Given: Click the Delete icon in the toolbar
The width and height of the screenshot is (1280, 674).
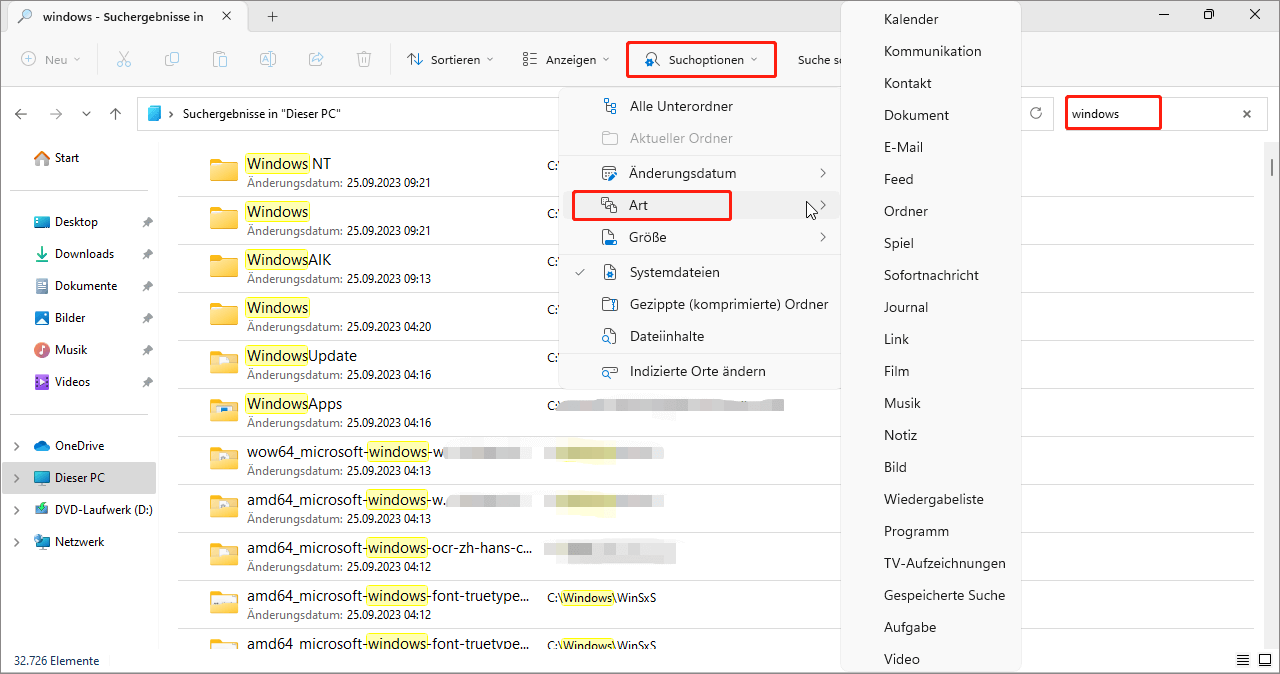Looking at the screenshot, I should tap(364, 59).
